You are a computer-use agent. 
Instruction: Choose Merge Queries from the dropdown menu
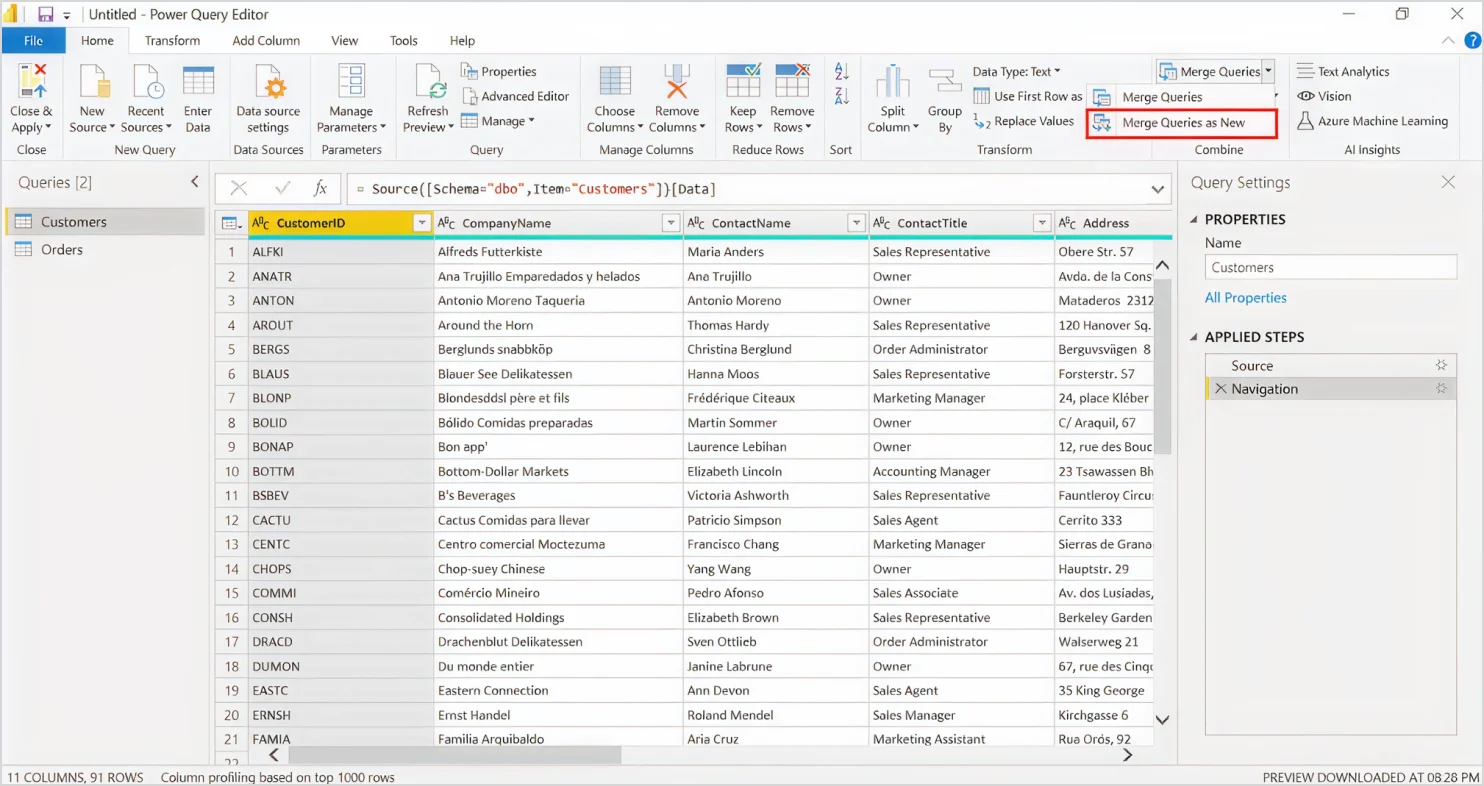click(x=1181, y=97)
